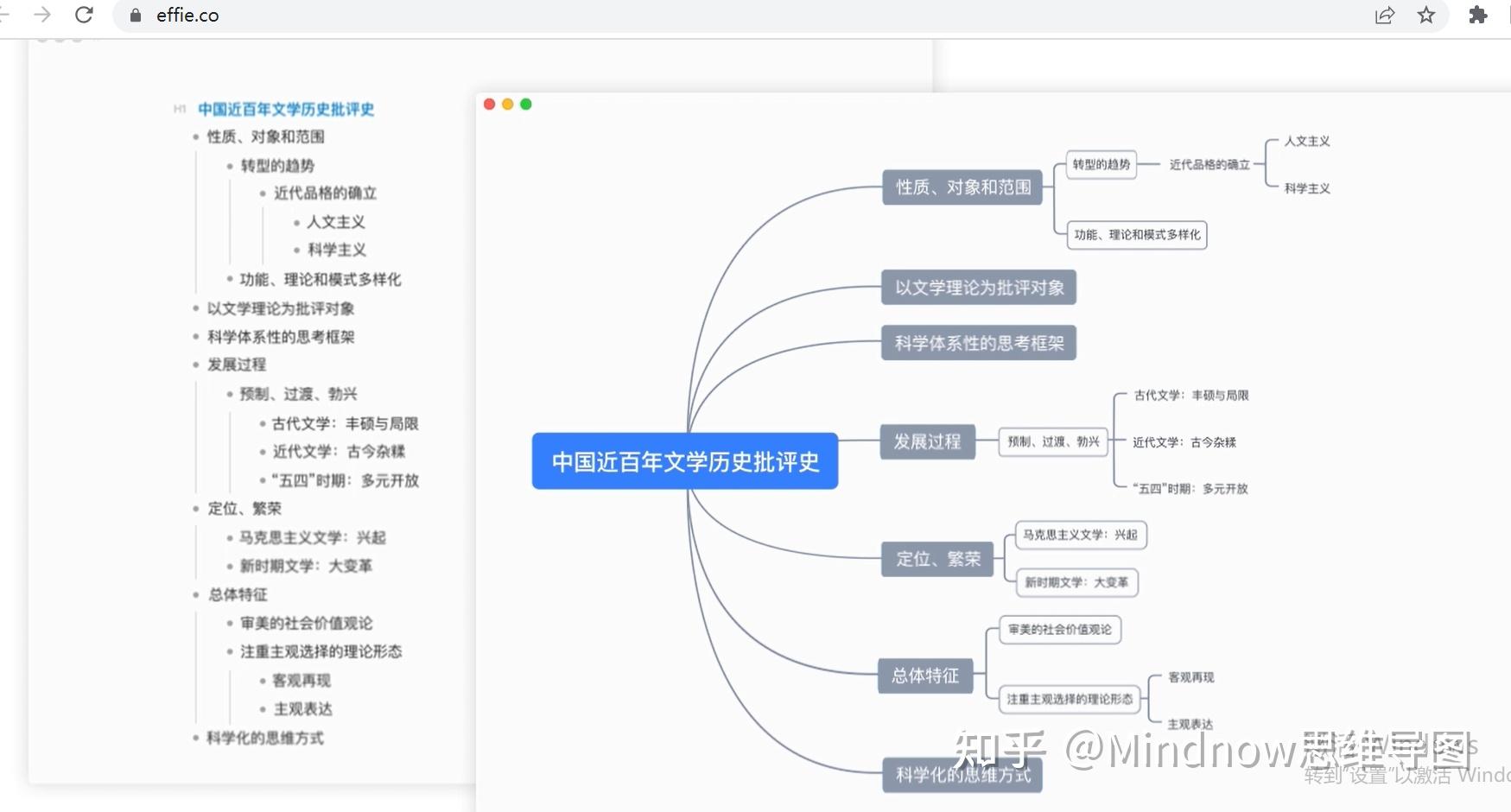Viewport: 1511px width, 812px height.
Task: Open the browser share menu
Action: click(x=1385, y=15)
